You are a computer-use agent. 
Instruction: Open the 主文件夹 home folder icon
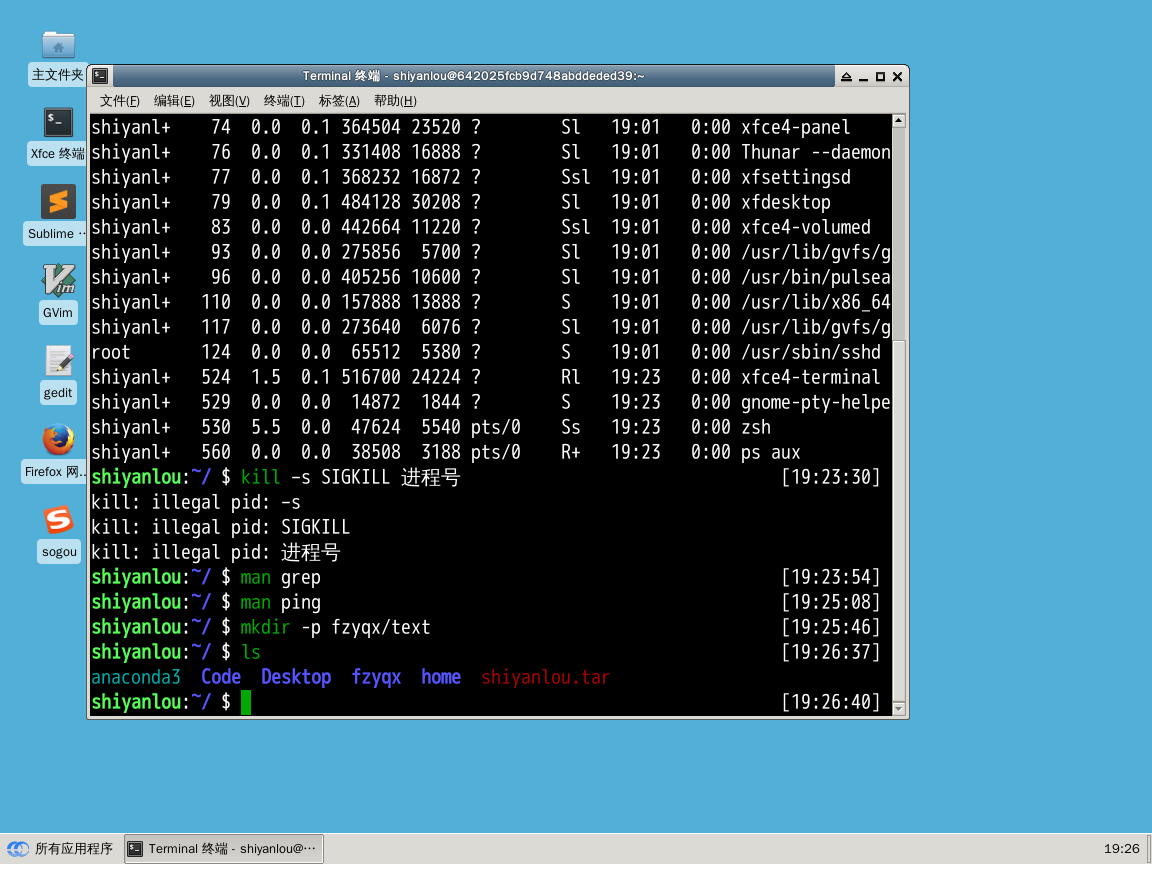(58, 46)
